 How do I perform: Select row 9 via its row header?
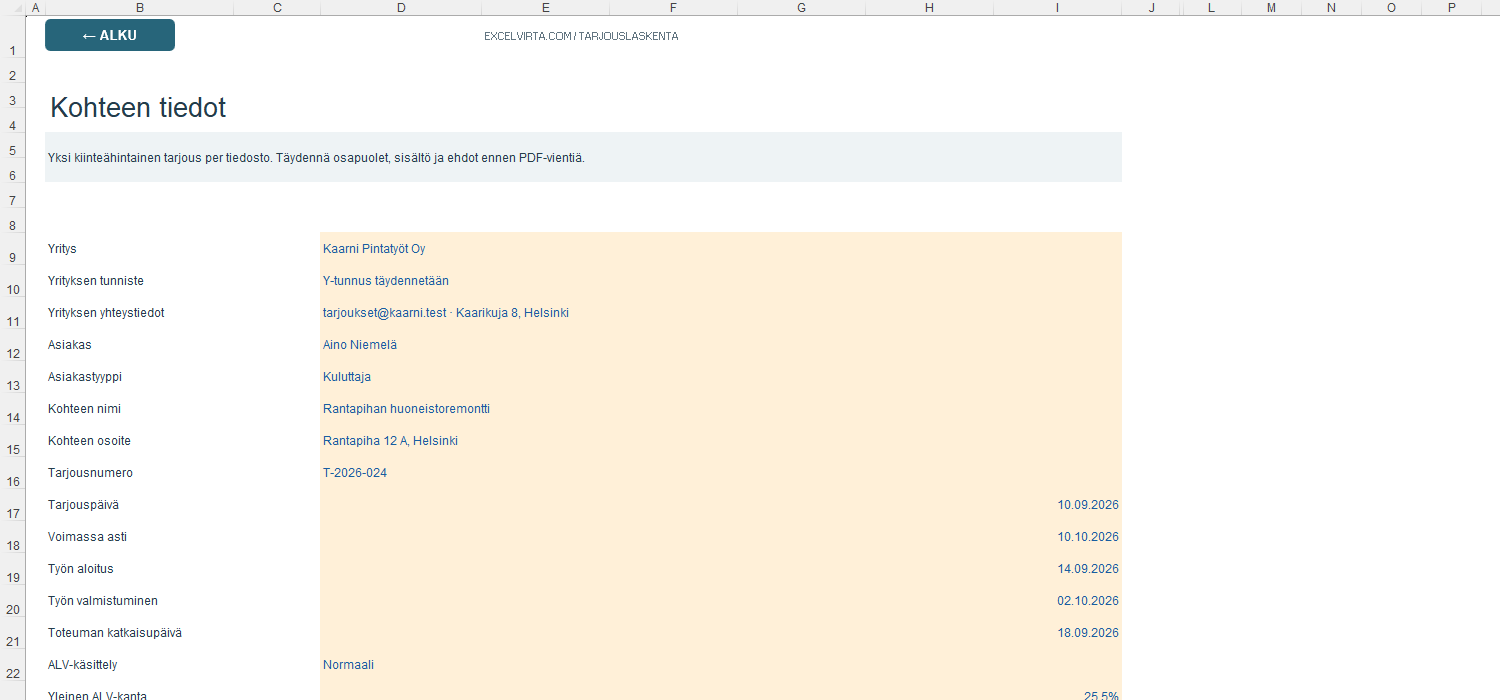[x=13, y=249]
